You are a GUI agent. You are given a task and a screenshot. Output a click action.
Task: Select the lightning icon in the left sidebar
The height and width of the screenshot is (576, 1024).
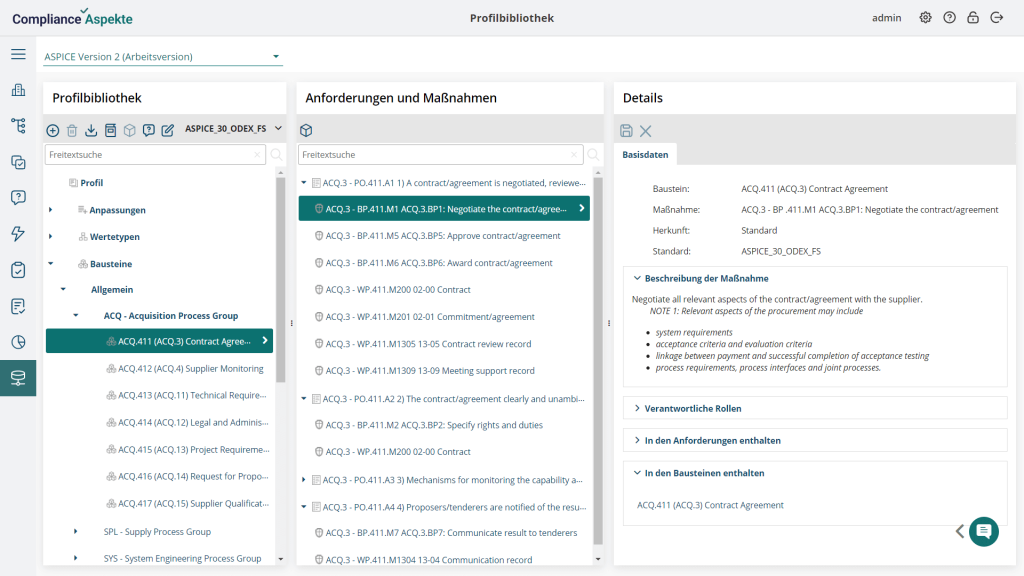click(x=18, y=232)
